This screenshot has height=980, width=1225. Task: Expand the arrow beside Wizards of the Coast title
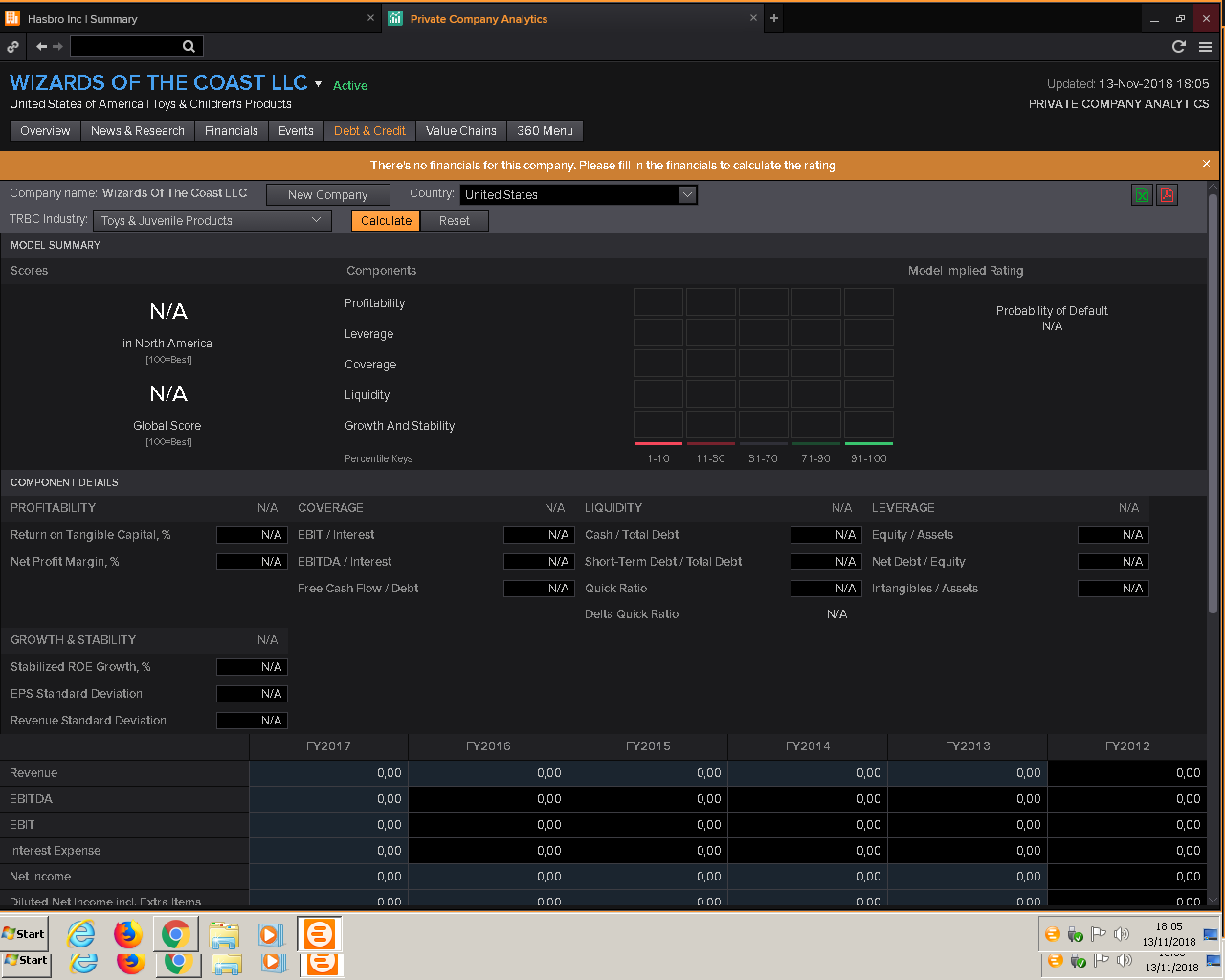point(318,84)
